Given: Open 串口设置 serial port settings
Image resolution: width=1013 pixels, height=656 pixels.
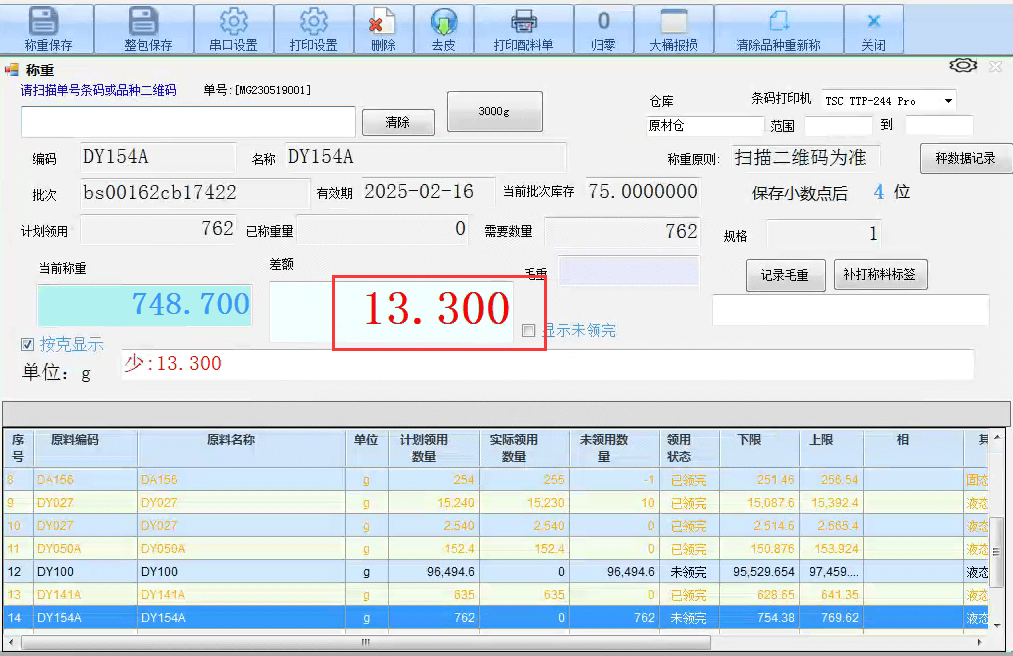Looking at the screenshot, I should click(233, 21).
